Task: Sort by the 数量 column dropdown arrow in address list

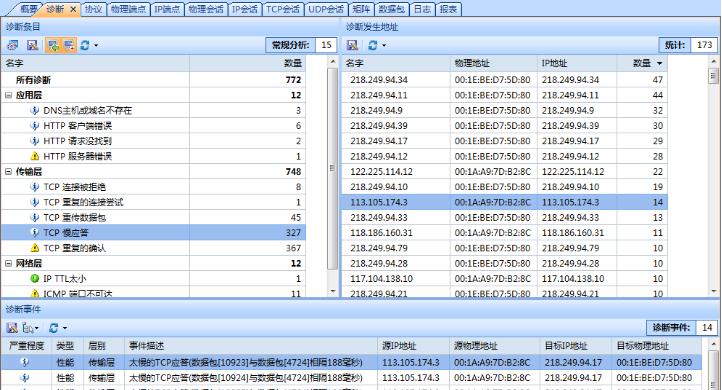Action: pyautogui.click(x=659, y=63)
